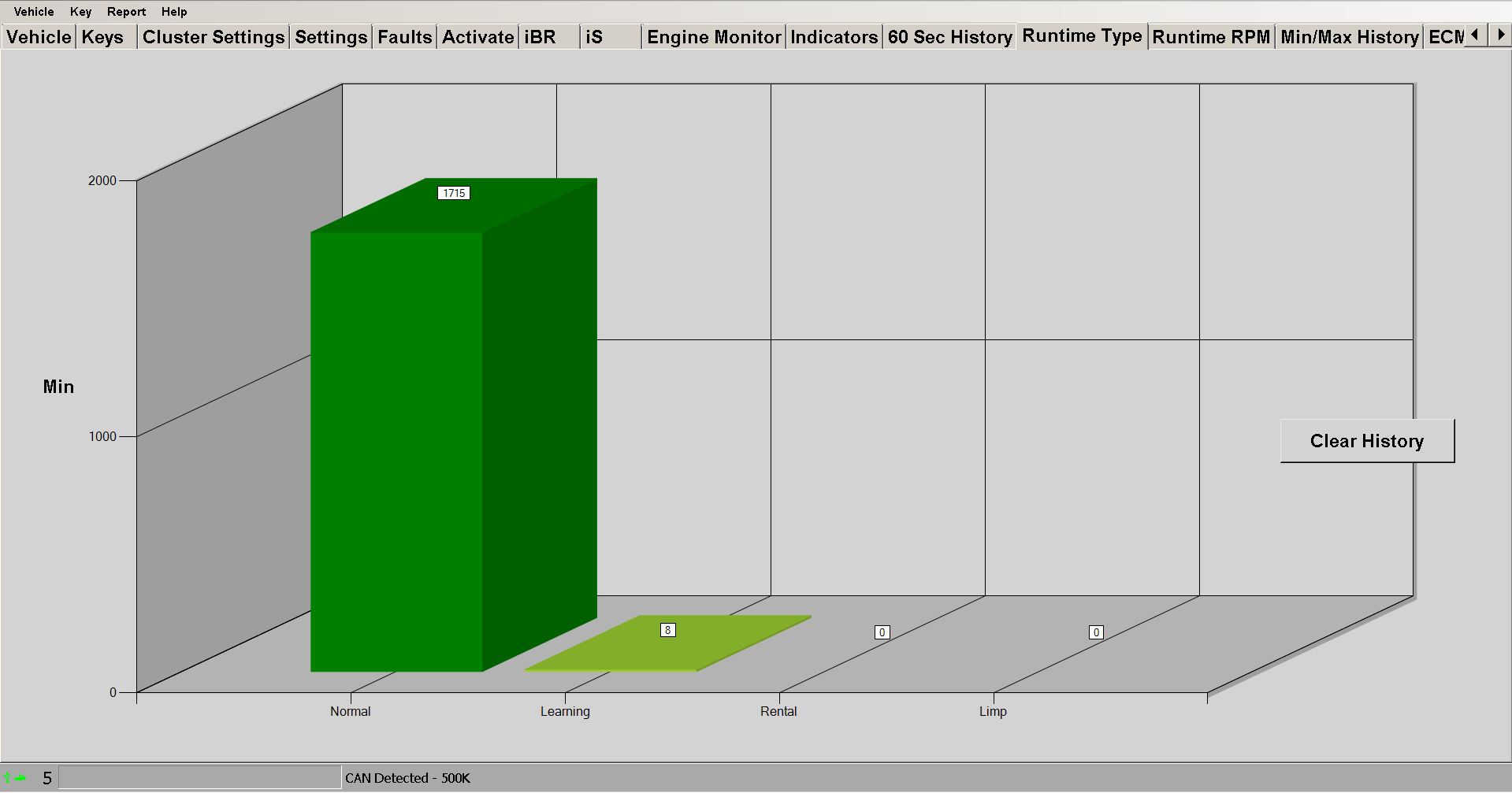
Task: Click the number 5 in the status bar
Action: [x=47, y=778]
